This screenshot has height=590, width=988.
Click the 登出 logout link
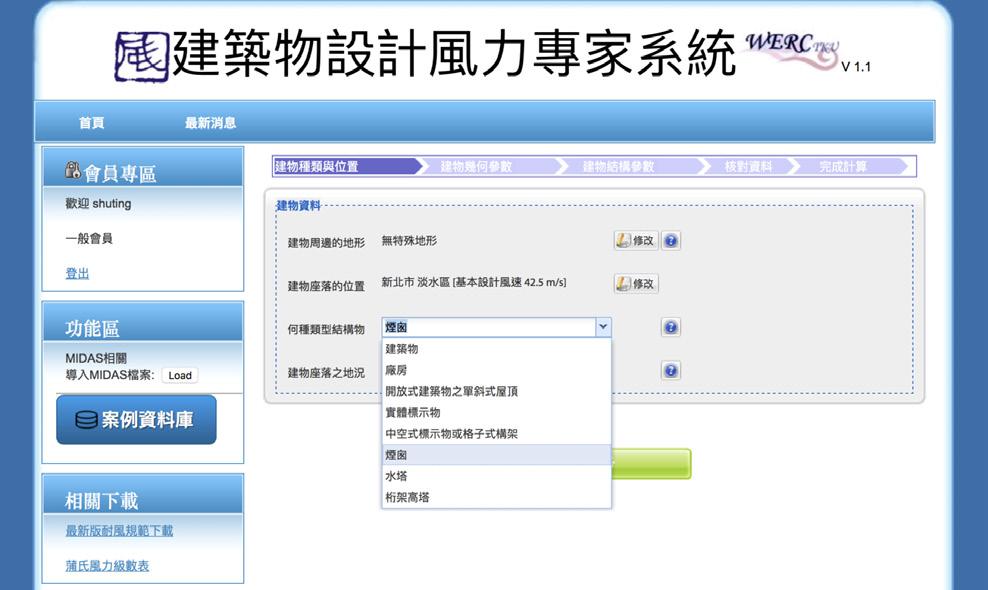tap(78, 274)
